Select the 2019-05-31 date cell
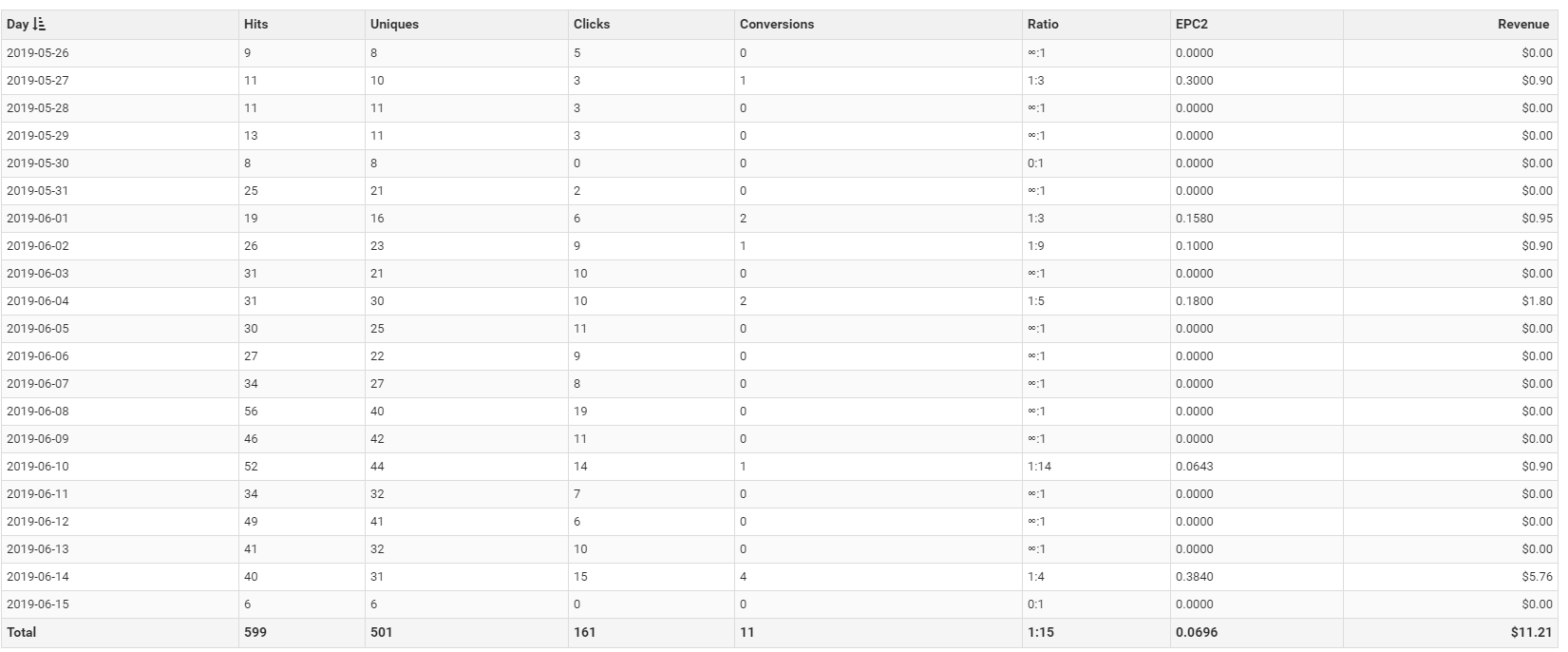Image resolution: width=1568 pixels, height=652 pixels. pyautogui.click(x=38, y=191)
